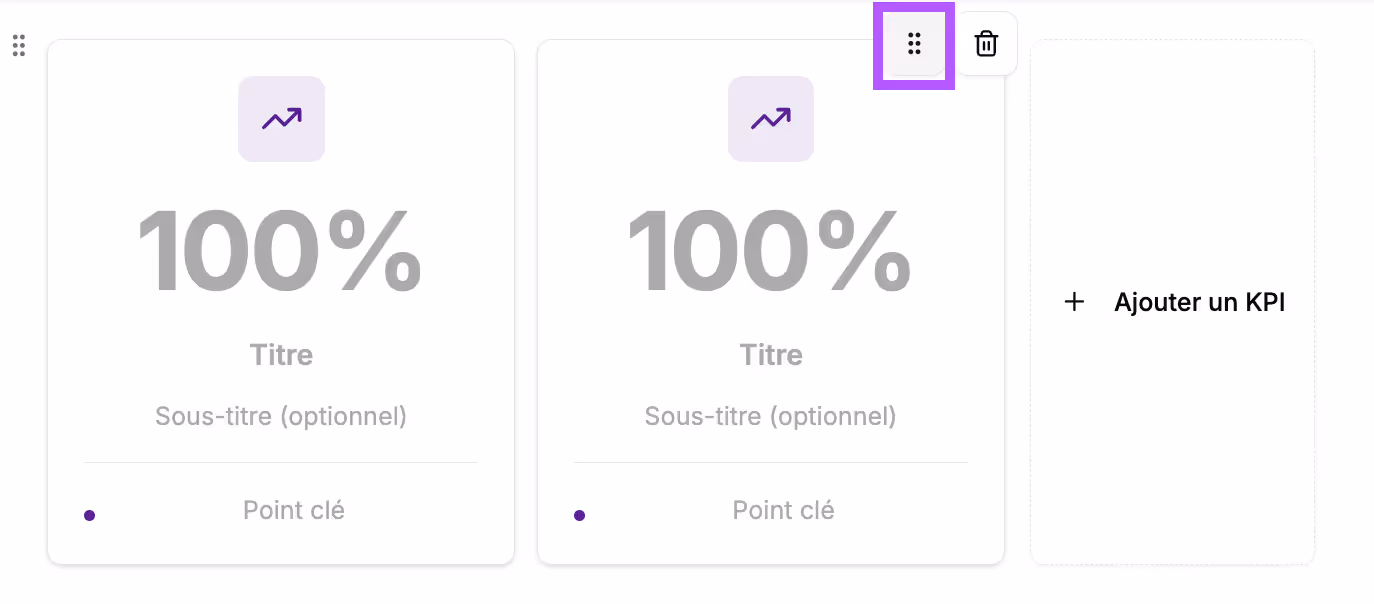
Task: Click the Ajouter un KPI text label
Action: coord(1199,302)
